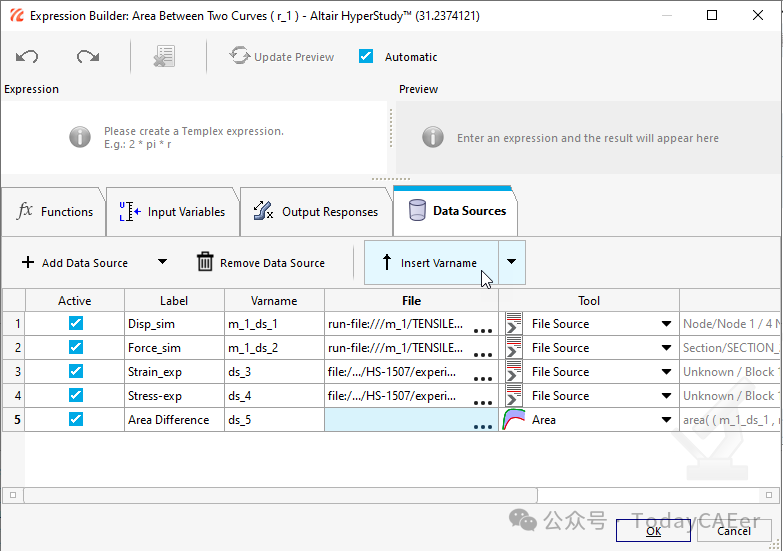Click the Data Sources cylinder icon
Image resolution: width=783 pixels, height=551 pixels.
tap(417, 210)
